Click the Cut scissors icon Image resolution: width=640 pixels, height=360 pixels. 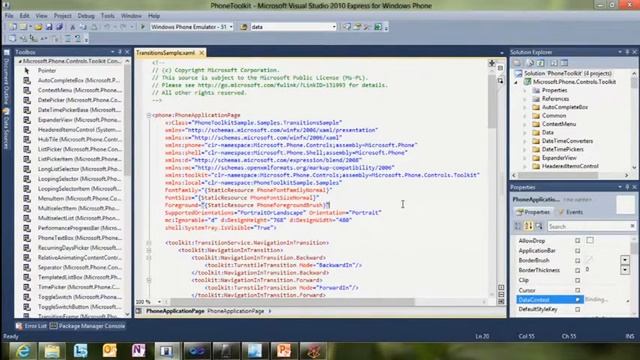[73, 27]
